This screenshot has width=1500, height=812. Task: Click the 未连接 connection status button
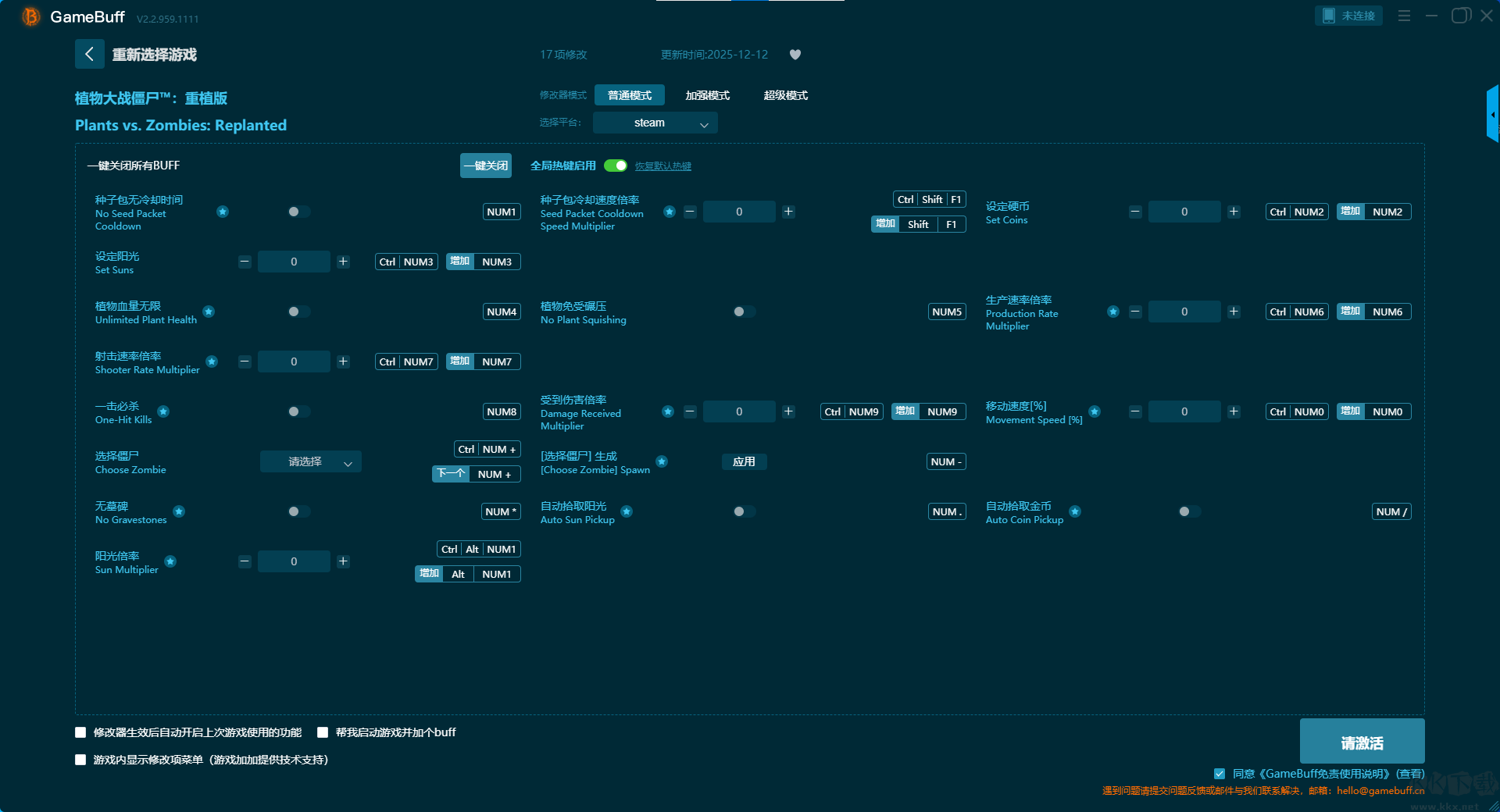pos(1348,16)
